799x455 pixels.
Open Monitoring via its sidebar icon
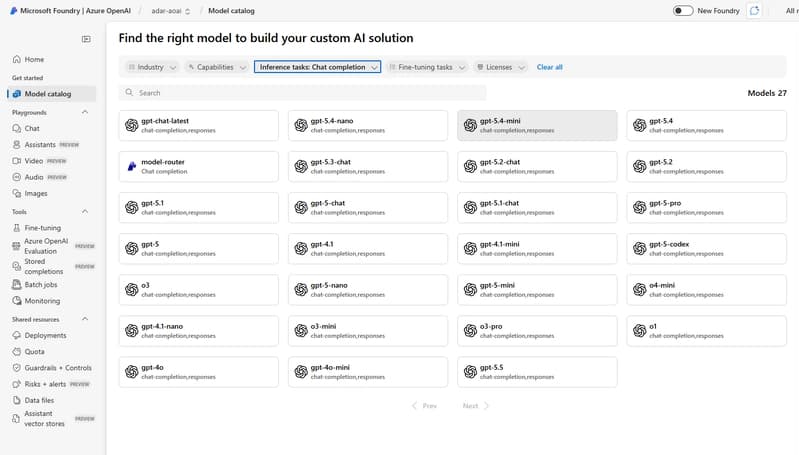17,301
